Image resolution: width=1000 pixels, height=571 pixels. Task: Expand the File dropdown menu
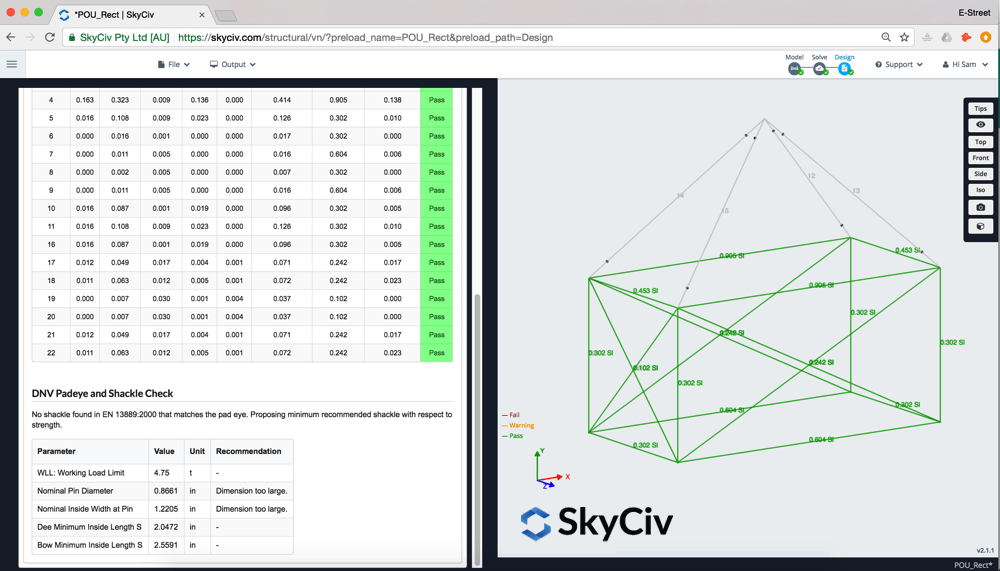point(173,64)
